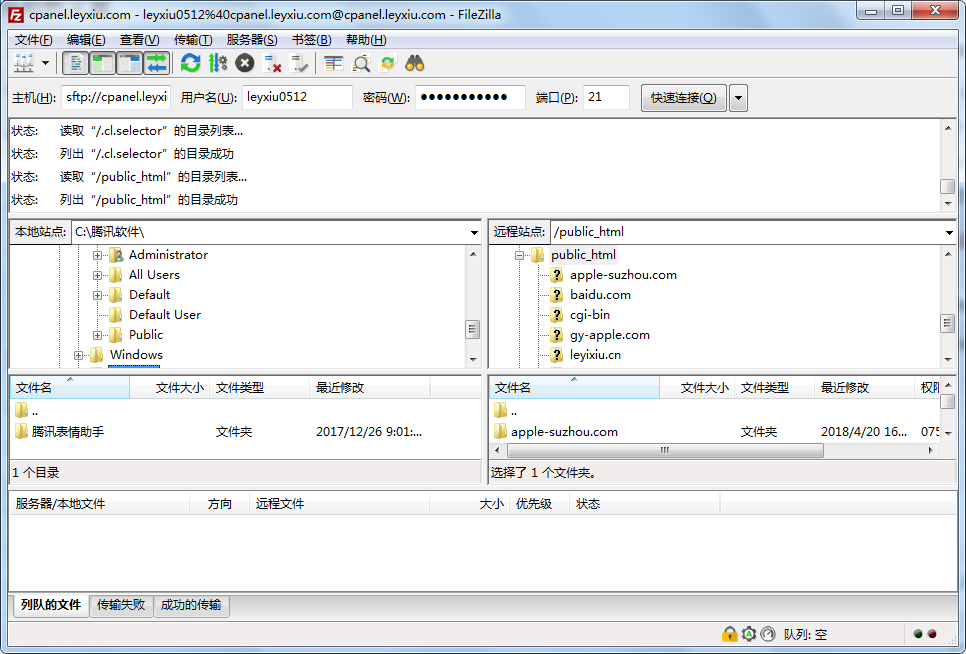
Task: Search files with the binoculars icon
Action: [x=415, y=63]
